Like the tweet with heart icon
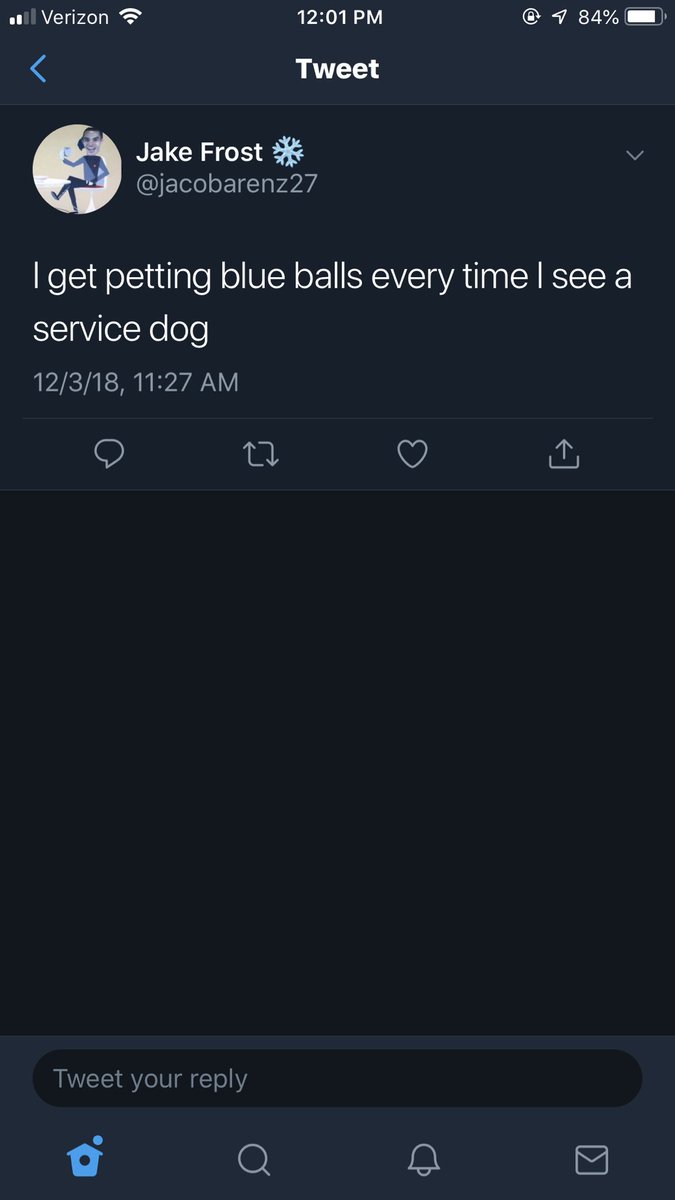This screenshot has height=1200, width=675. [x=412, y=455]
